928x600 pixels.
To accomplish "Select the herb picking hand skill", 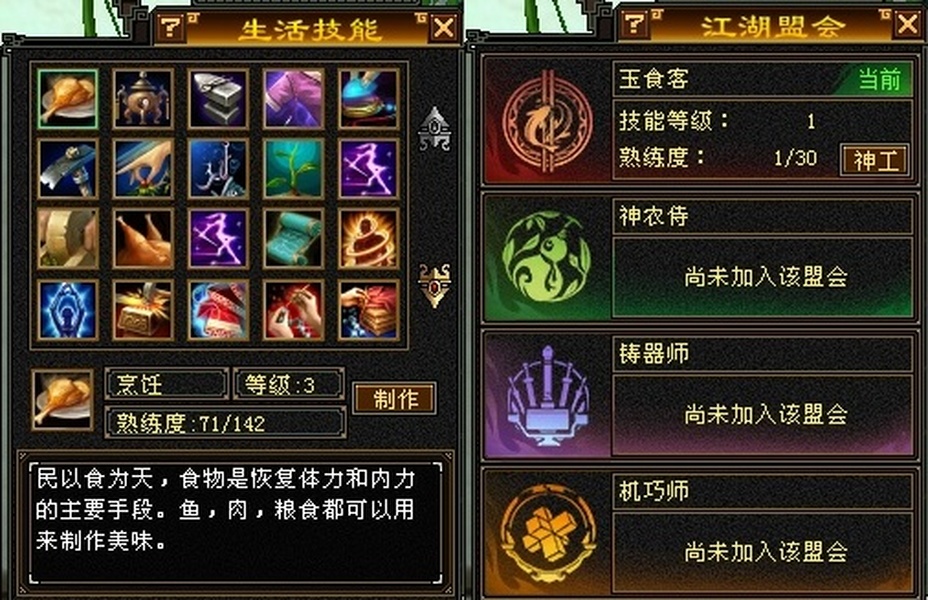I will (x=143, y=169).
